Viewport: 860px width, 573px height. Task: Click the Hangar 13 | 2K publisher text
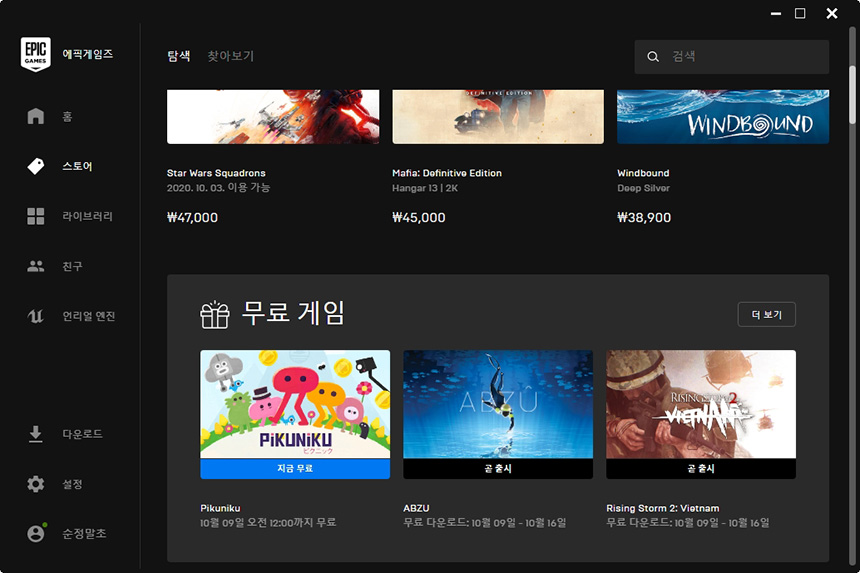(425, 188)
